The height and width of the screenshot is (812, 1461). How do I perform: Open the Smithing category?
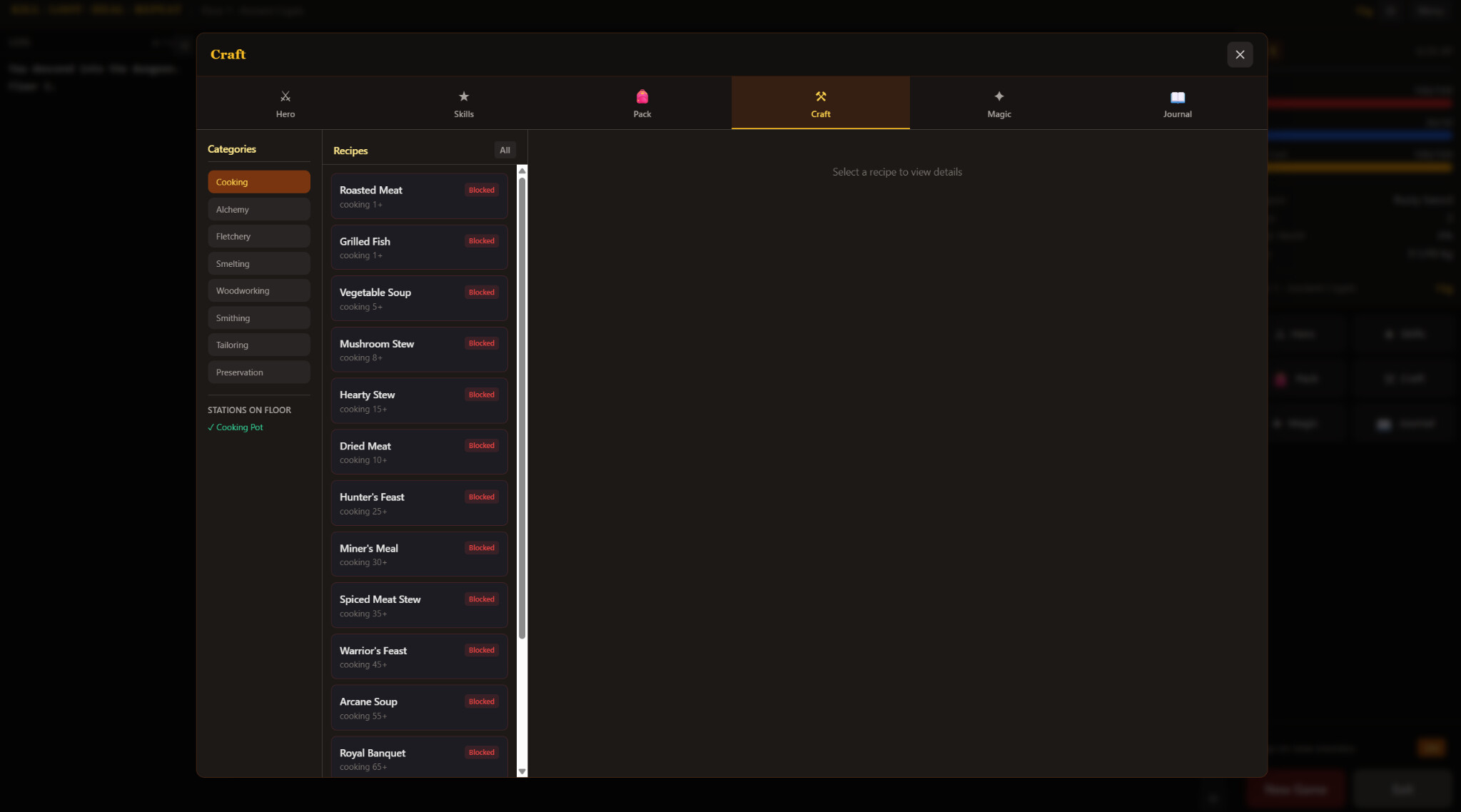pos(259,318)
